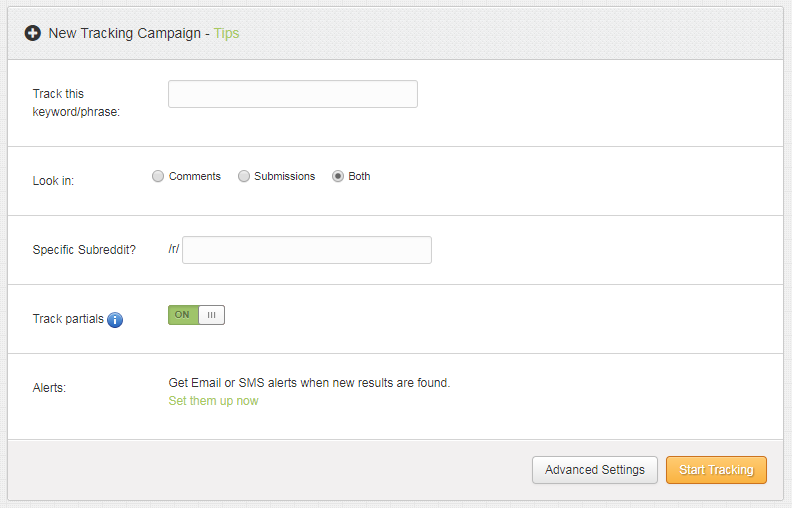This screenshot has height=508, width=792.
Task: Click the /r/ prefix before subreddit field
Action: click(174, 249)
